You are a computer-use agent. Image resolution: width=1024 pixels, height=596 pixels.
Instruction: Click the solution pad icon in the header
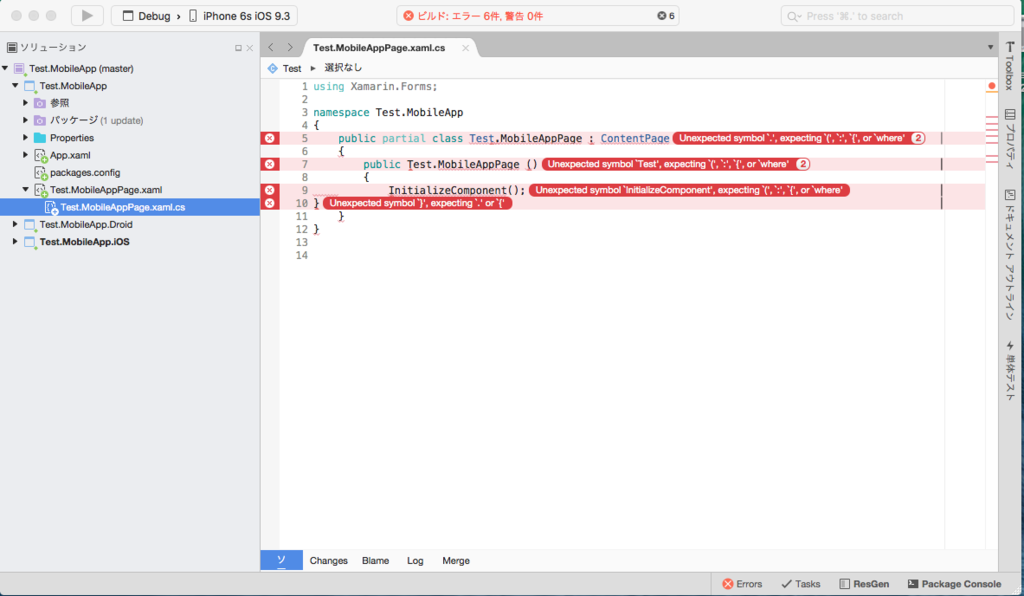point(12,47)
